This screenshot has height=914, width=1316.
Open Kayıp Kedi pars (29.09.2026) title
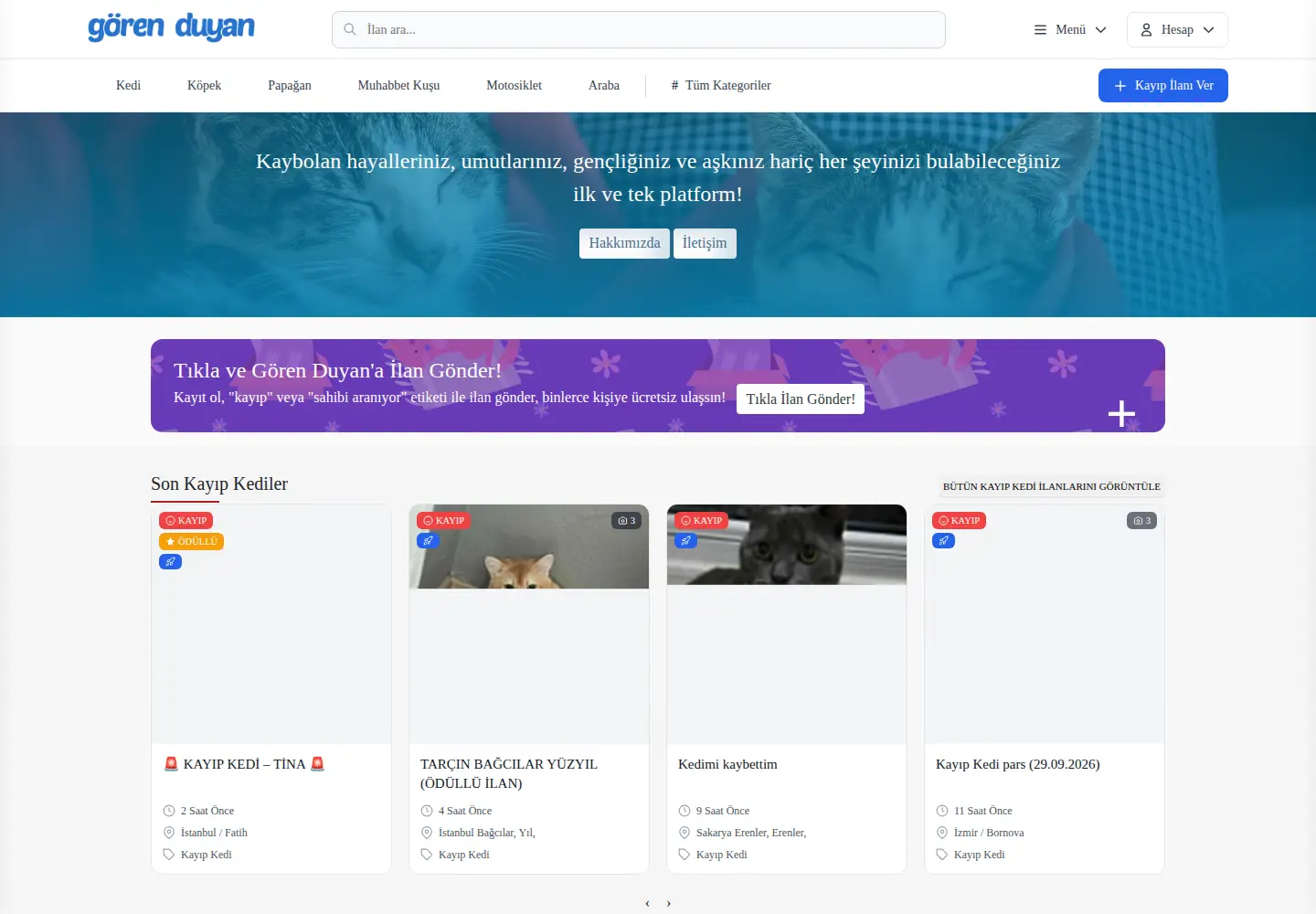pos(1018,764)
